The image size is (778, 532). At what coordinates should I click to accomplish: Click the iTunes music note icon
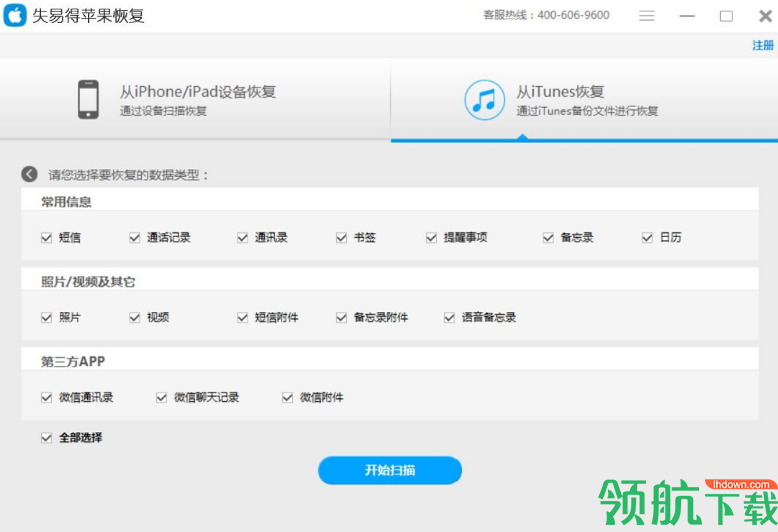484,100
